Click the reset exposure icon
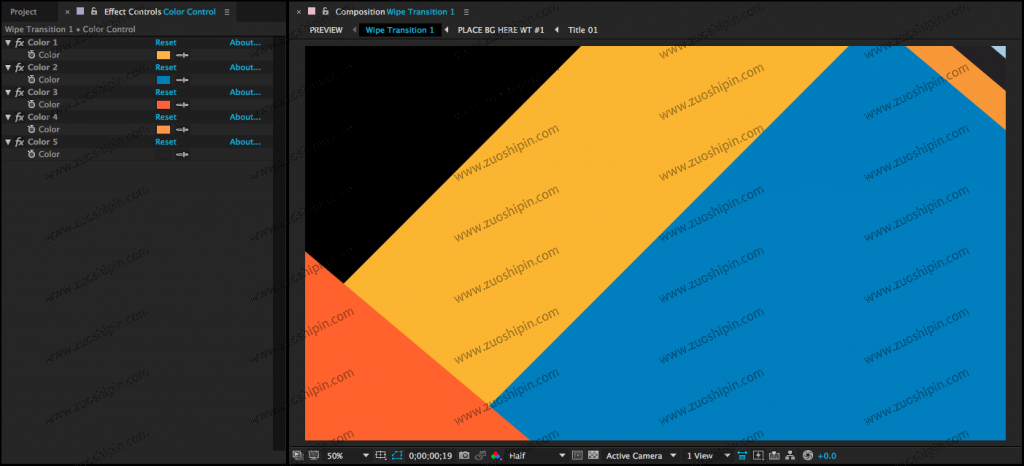The width and height of the screenshot is (1024, 466). tap(808, 456)
